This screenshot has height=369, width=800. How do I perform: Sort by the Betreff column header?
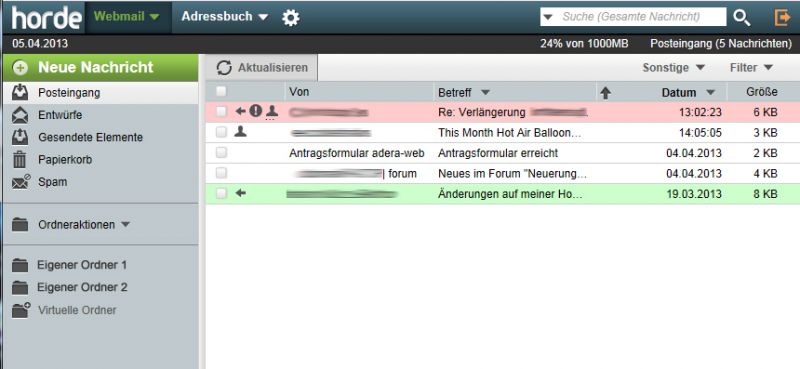coord(455,92)
